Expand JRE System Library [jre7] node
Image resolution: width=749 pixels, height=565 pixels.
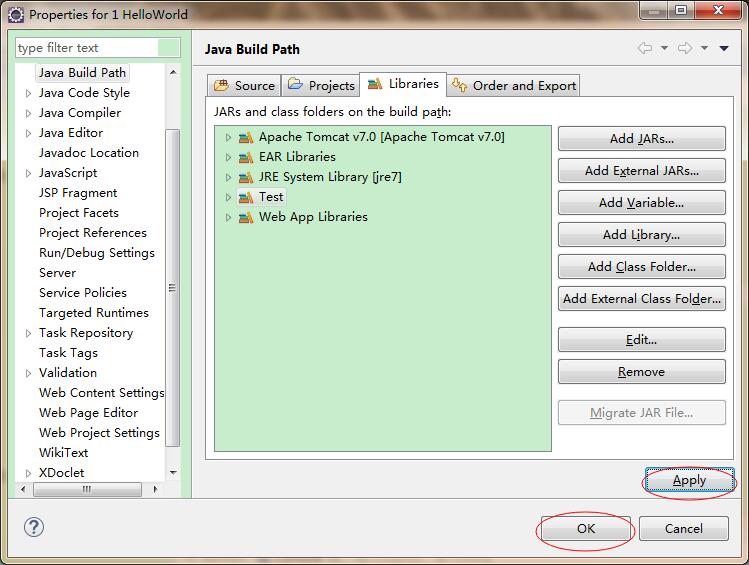point(228,177)
